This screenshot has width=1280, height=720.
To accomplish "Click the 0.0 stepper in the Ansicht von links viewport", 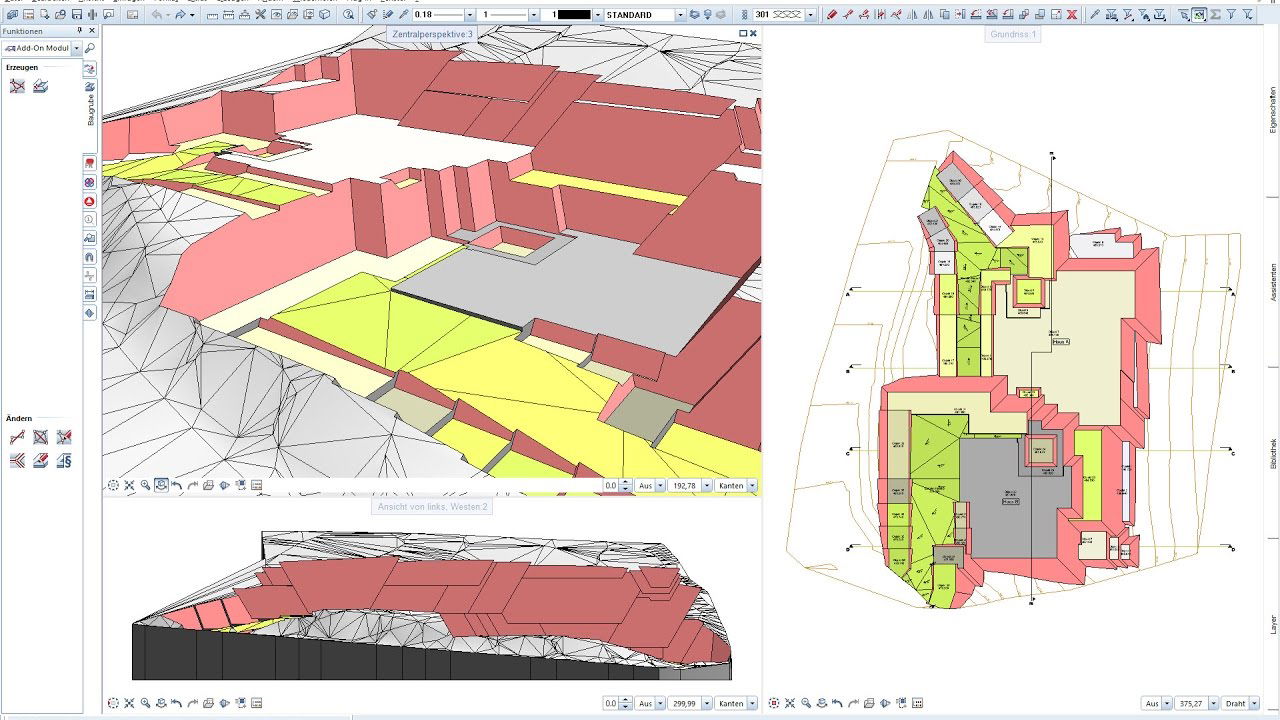I will tap(625, 703).
